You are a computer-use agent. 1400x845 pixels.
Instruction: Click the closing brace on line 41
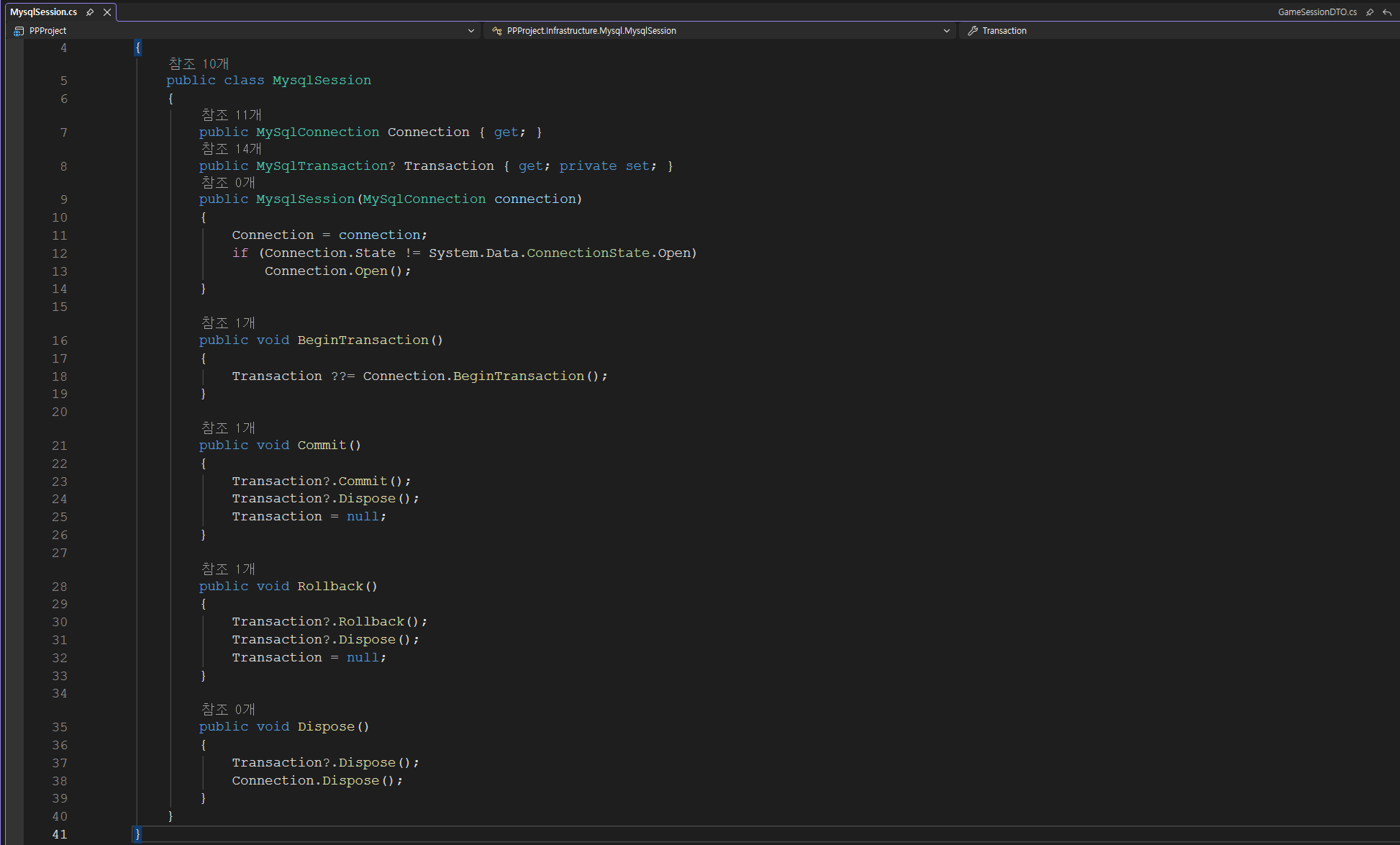137,834
